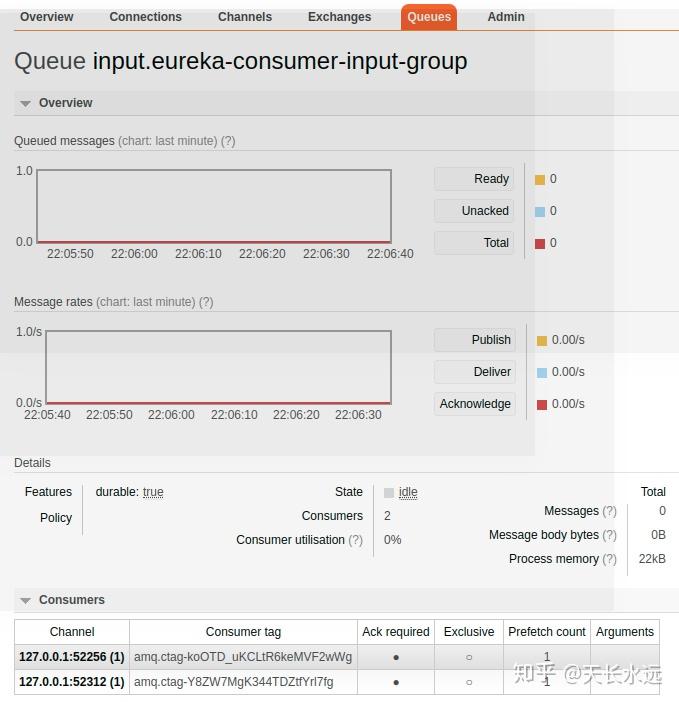
Task: Collapse the Consumers section triangle
Action: [26, 600]
